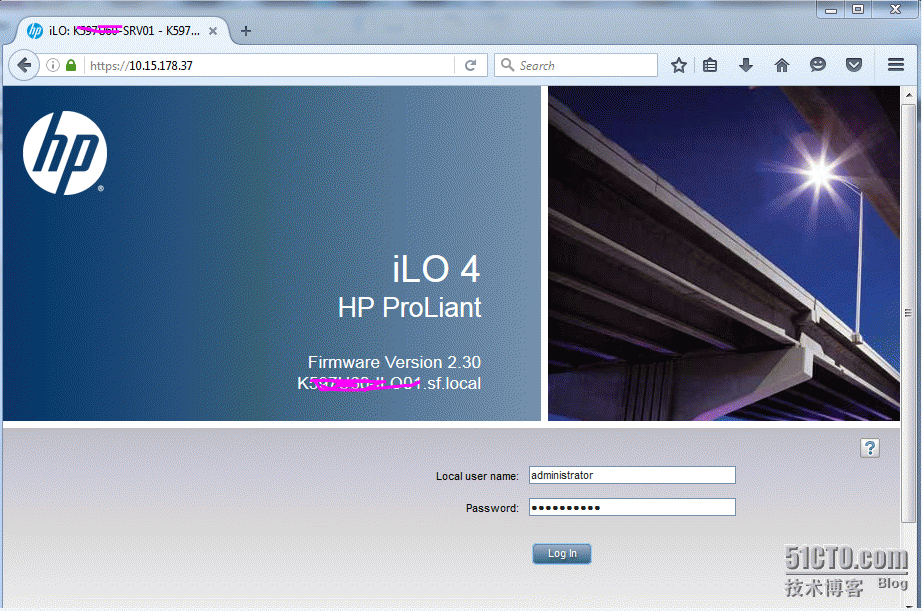Click the scrollbar up arrow

click(x=908, y=94)
